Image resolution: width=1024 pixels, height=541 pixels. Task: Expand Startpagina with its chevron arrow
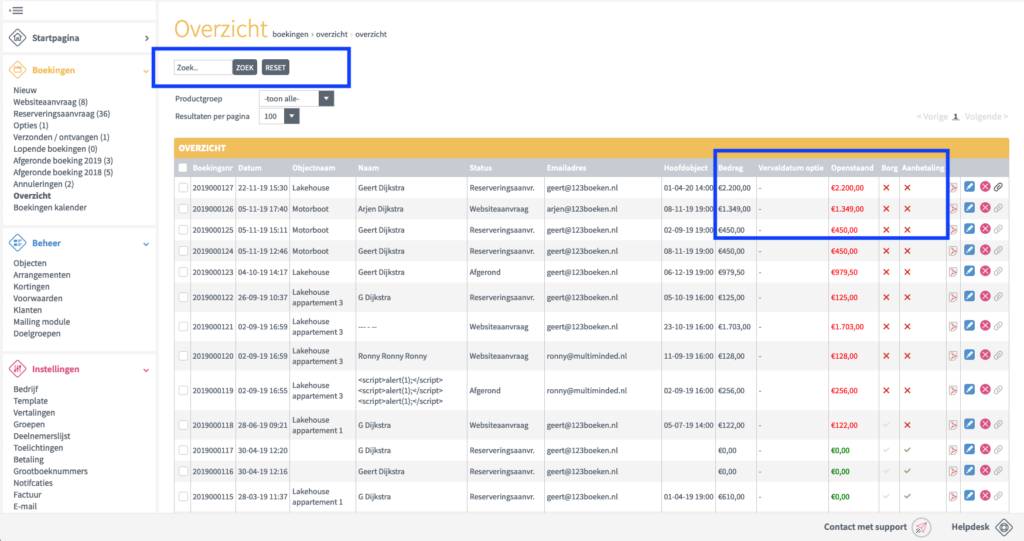147,39
